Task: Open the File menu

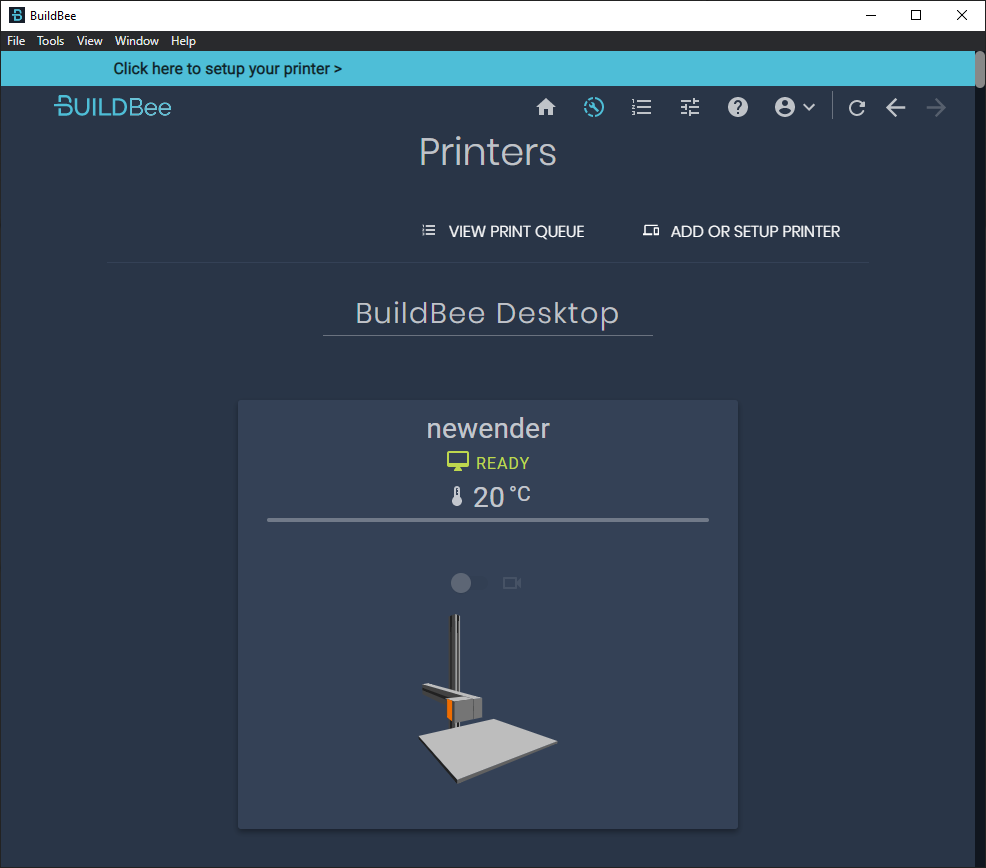Action: (16, 41)
